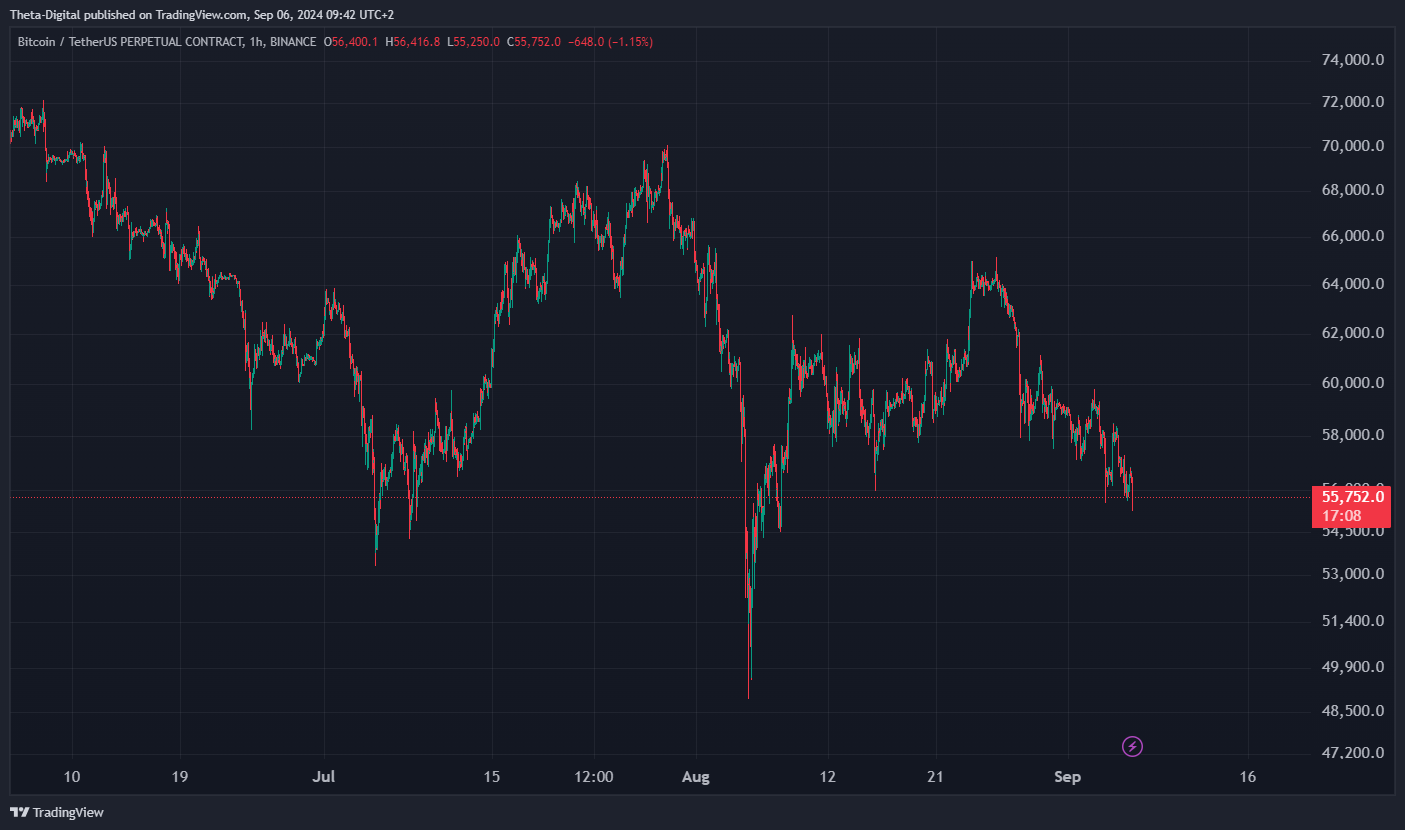
Task: Click the Jul label on time axis
Action: pyautogui.click(x=323, y=777)
